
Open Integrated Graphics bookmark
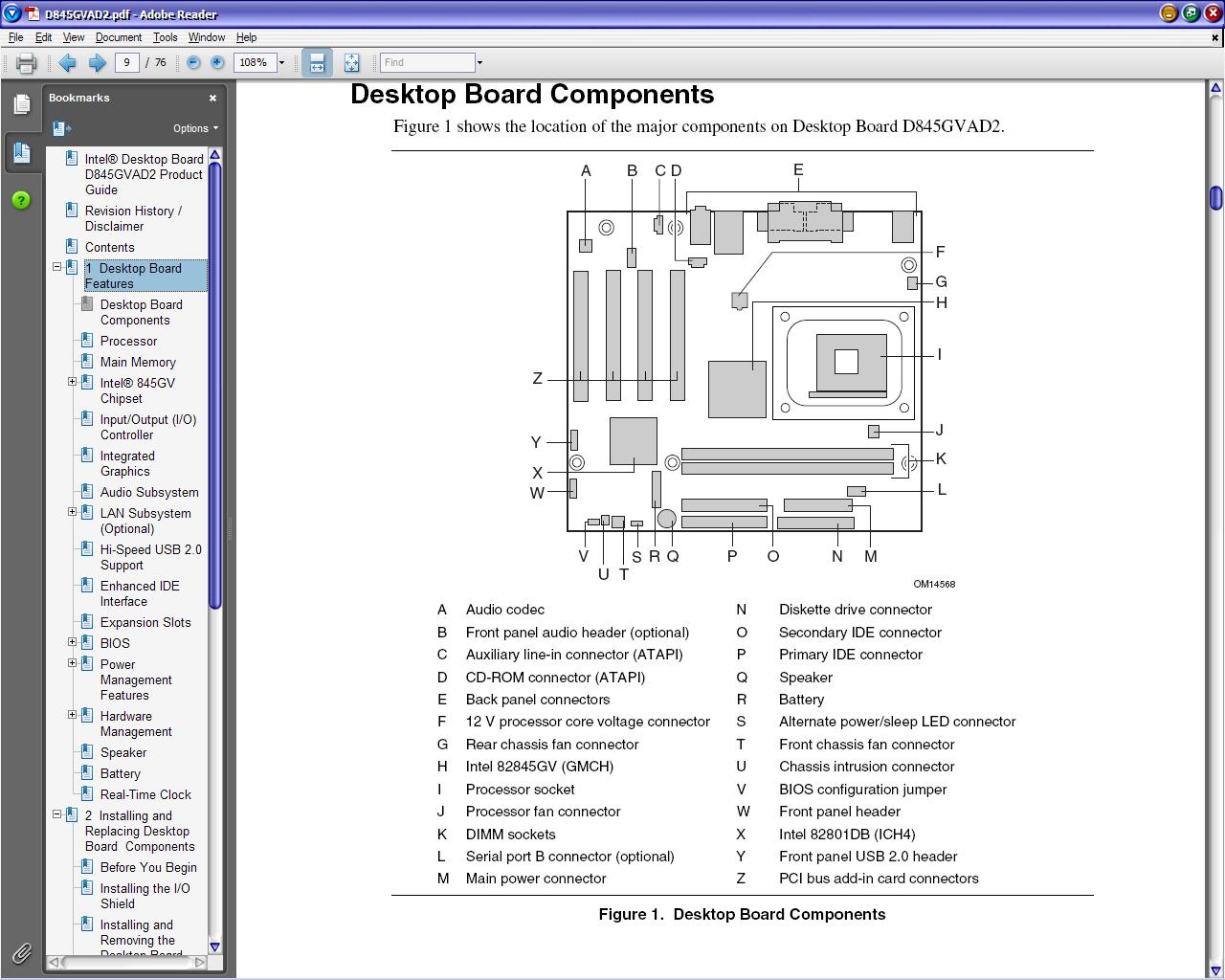(x=127, y=463)
